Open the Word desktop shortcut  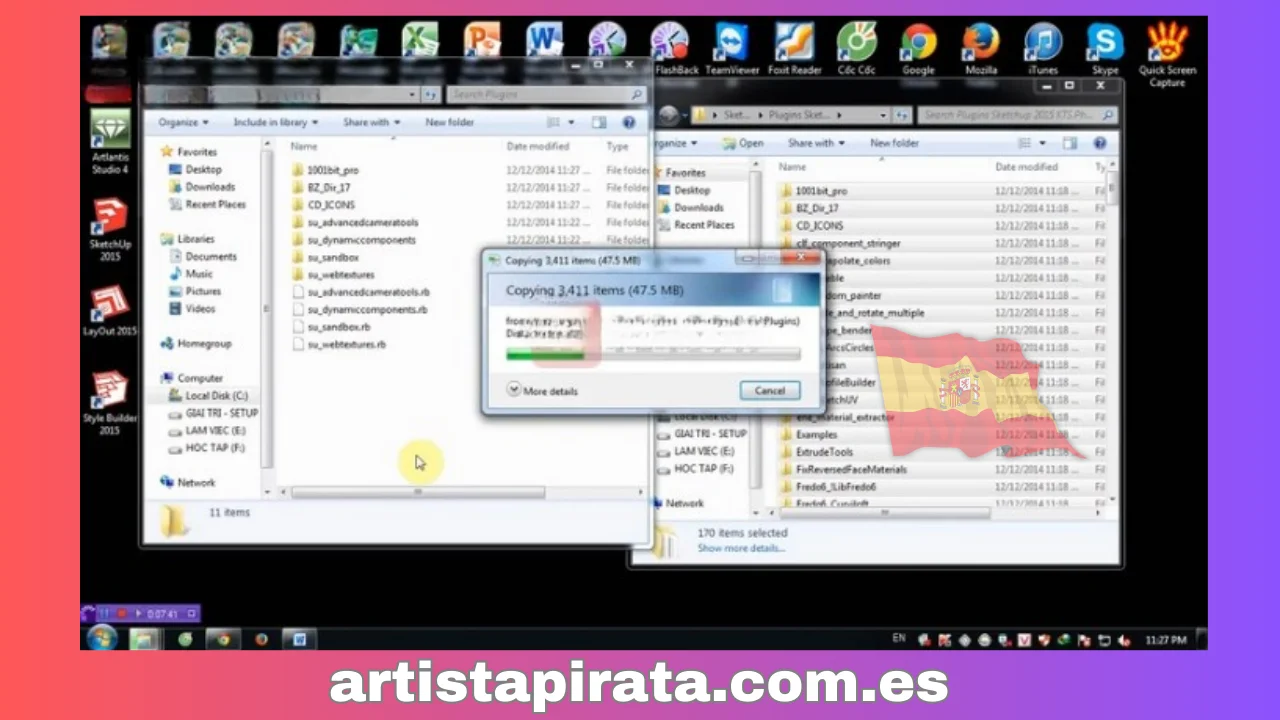(545, 41)
